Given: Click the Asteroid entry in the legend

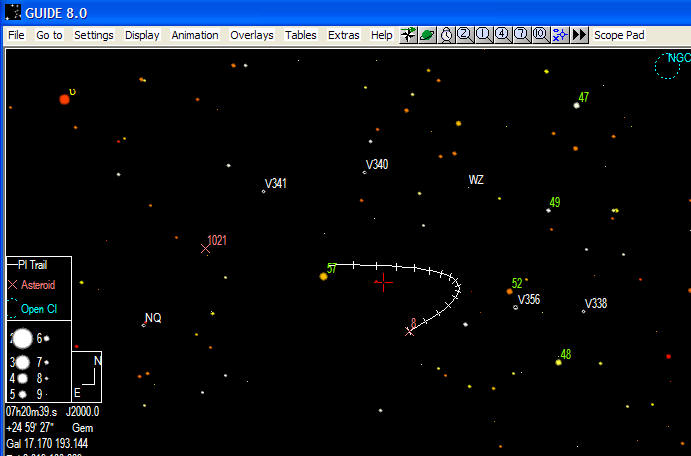Looking at the screenshot, I should [38, 285].
